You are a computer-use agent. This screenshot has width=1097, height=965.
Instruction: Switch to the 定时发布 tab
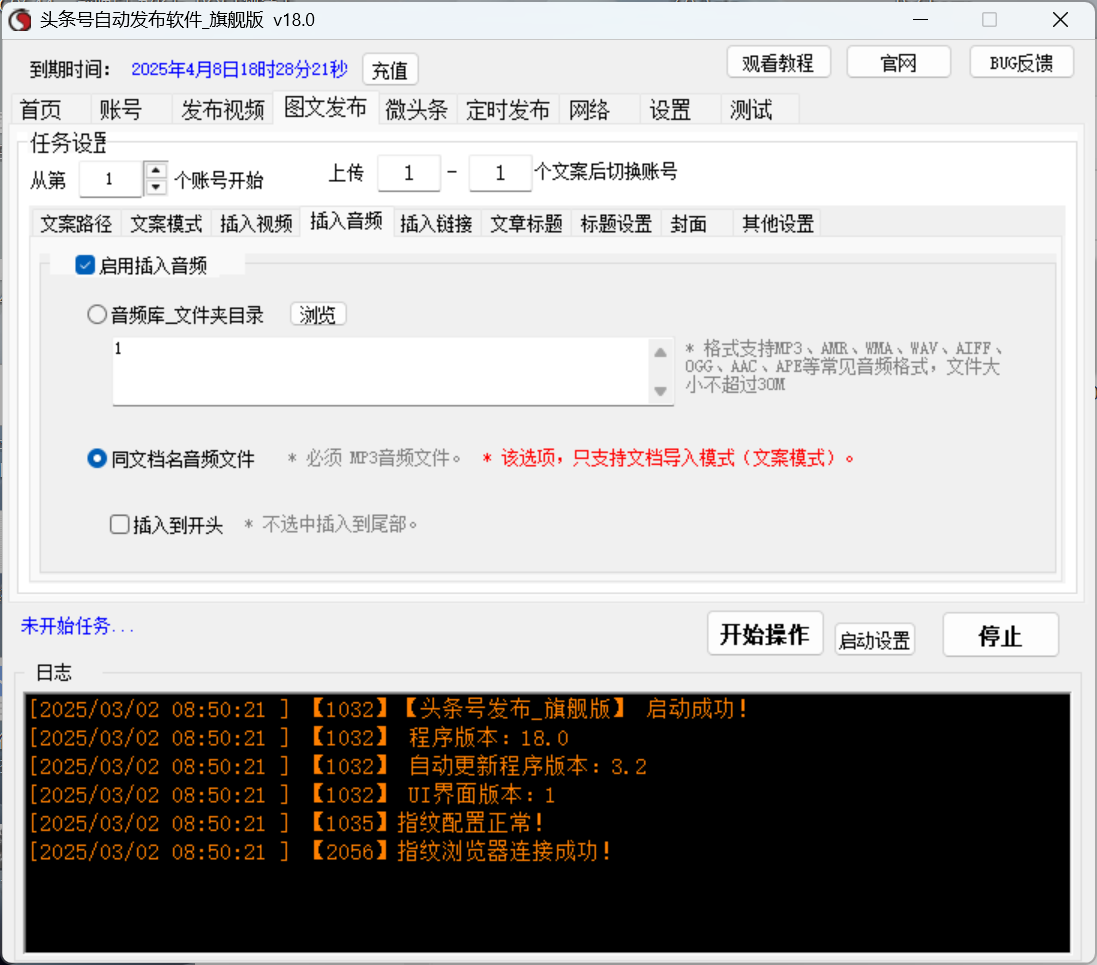(508, 110)
